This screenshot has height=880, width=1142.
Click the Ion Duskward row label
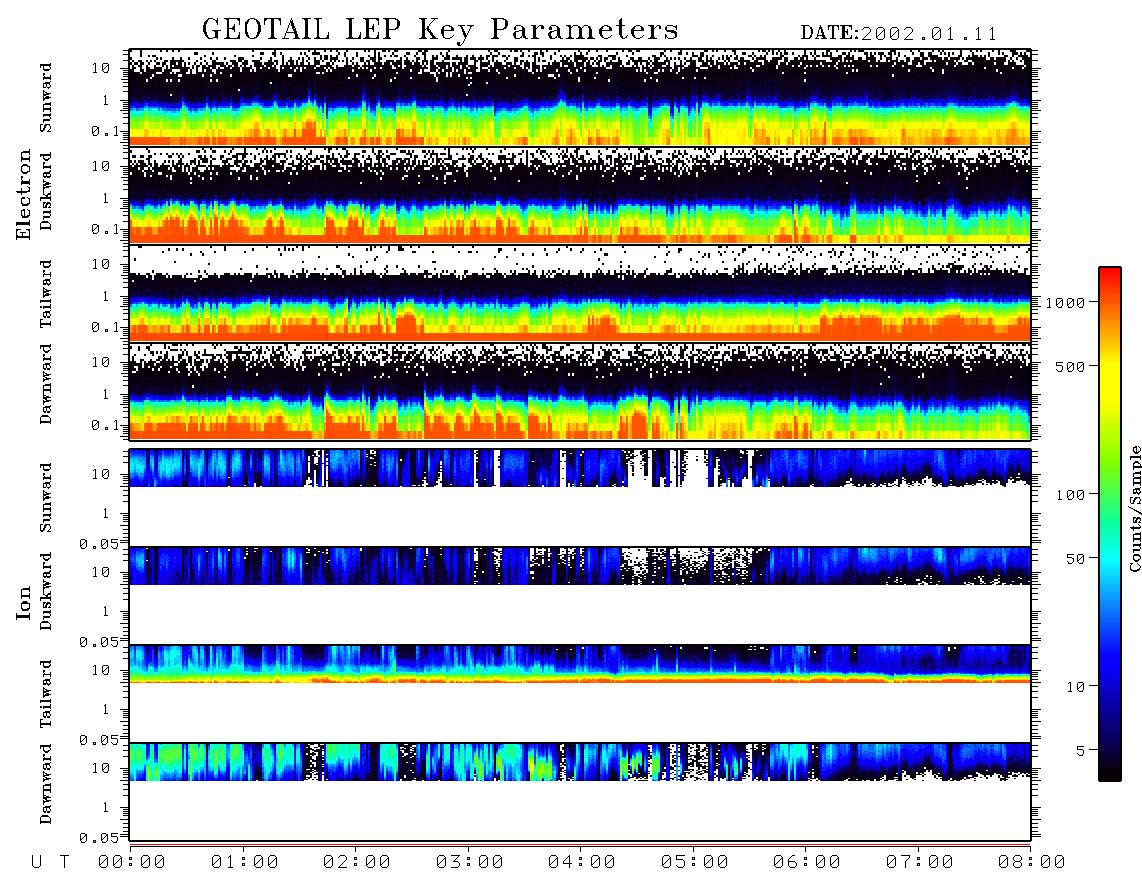[46, 592]
